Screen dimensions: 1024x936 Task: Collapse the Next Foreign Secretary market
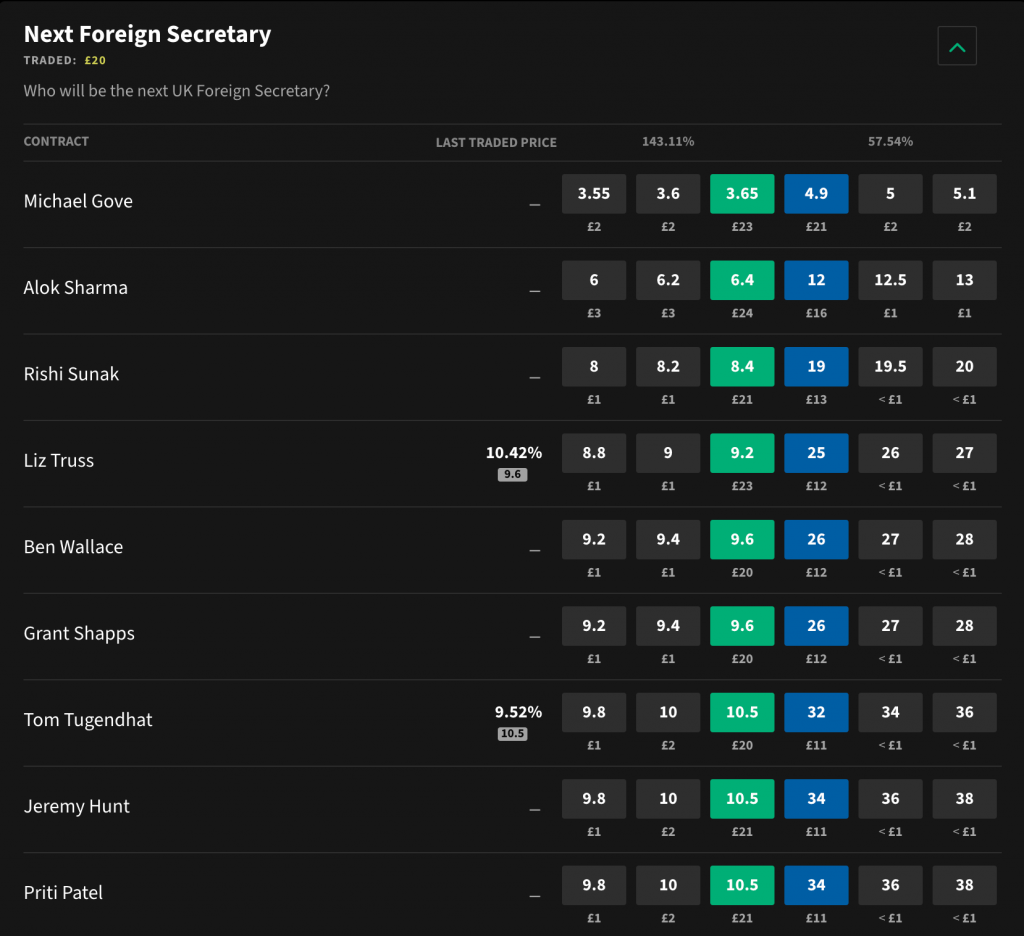coord(956,47)
